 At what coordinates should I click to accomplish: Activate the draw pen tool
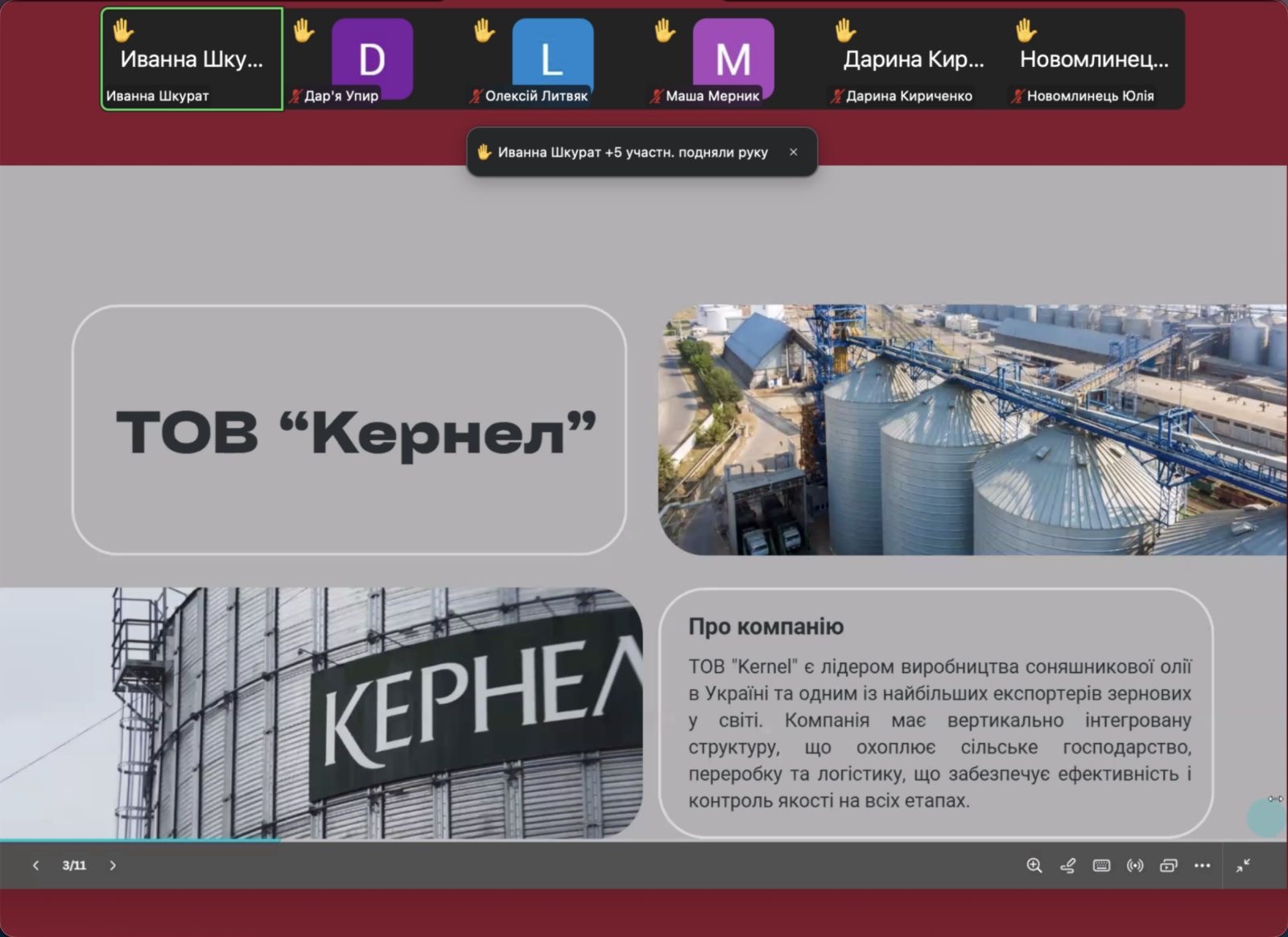(1068, 865)
